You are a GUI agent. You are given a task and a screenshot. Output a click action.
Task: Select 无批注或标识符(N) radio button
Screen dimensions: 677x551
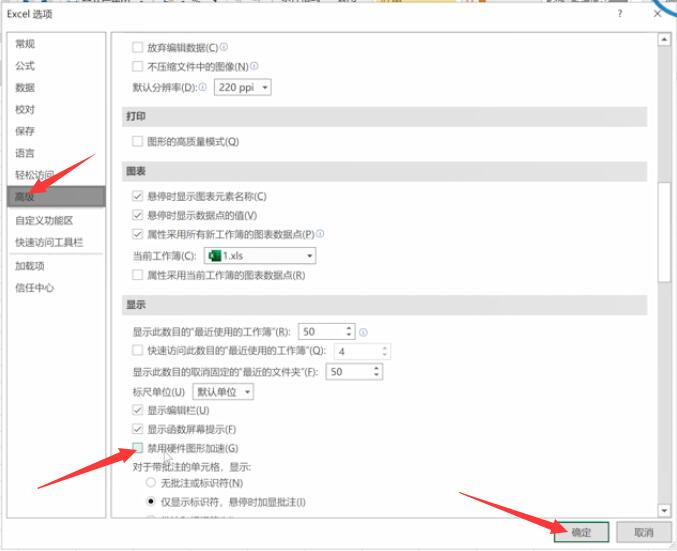tap(150, 482)
